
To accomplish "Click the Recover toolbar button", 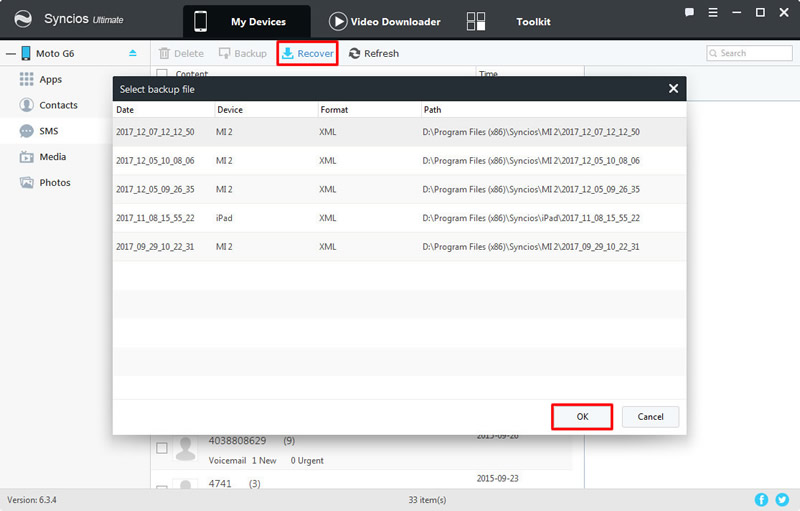I will 308,53.
